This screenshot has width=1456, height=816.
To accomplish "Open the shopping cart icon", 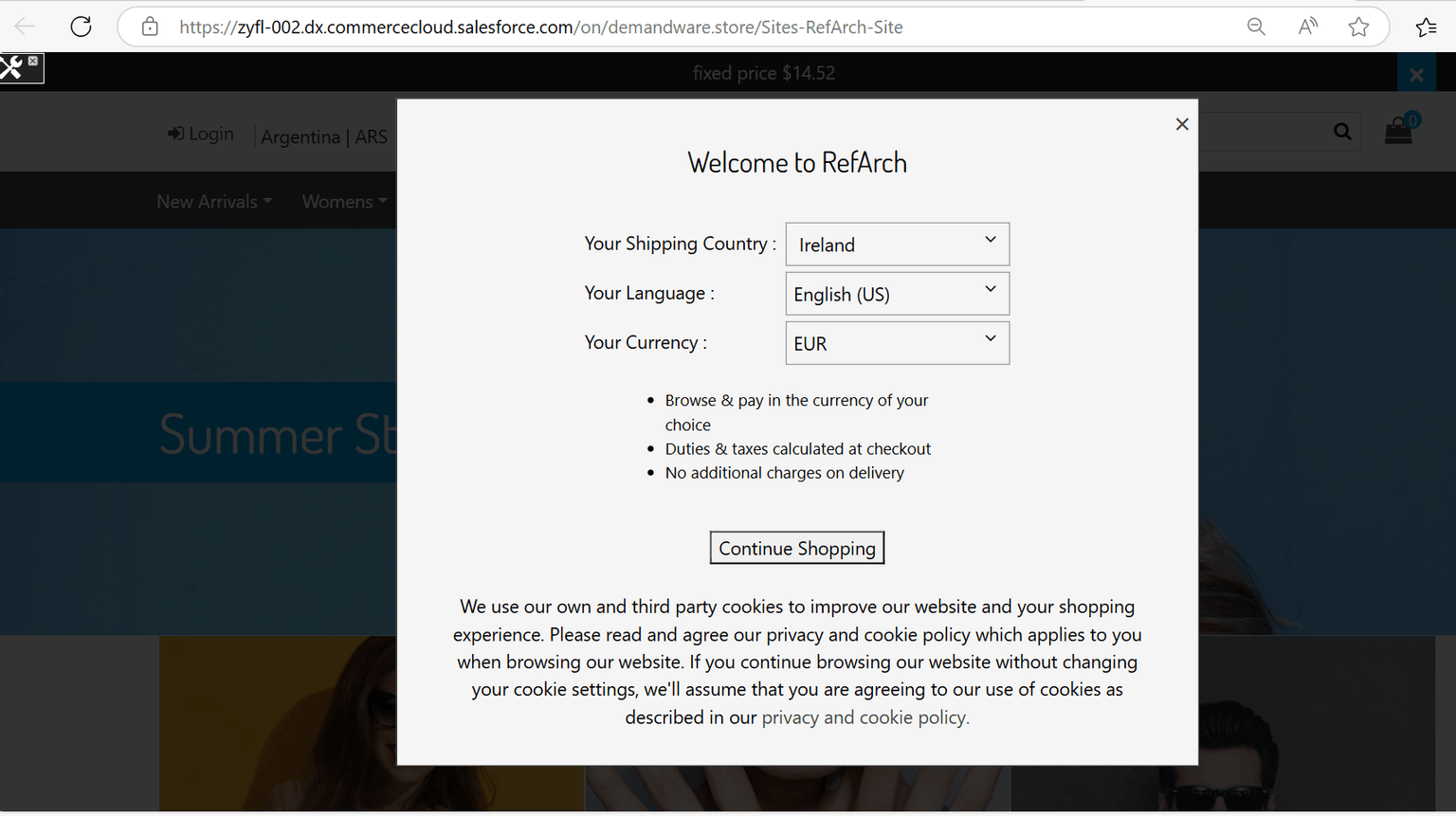I will (1400, 129).
